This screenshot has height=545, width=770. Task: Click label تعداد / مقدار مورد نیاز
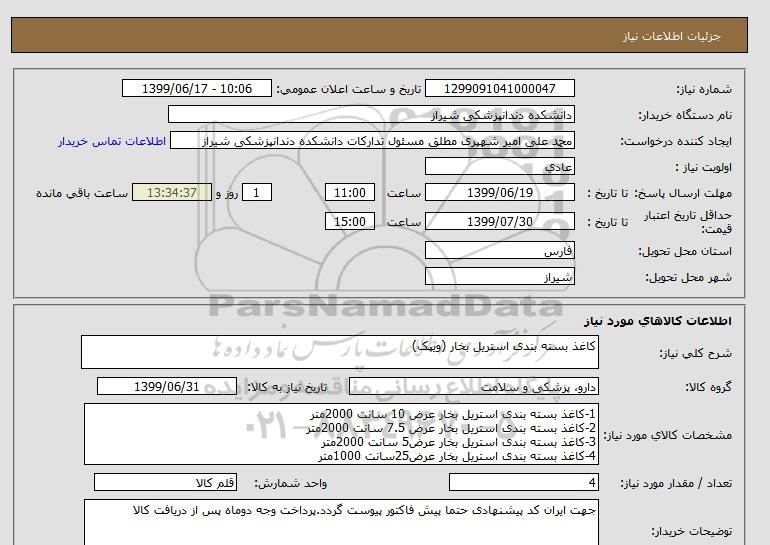coord(676,484)
